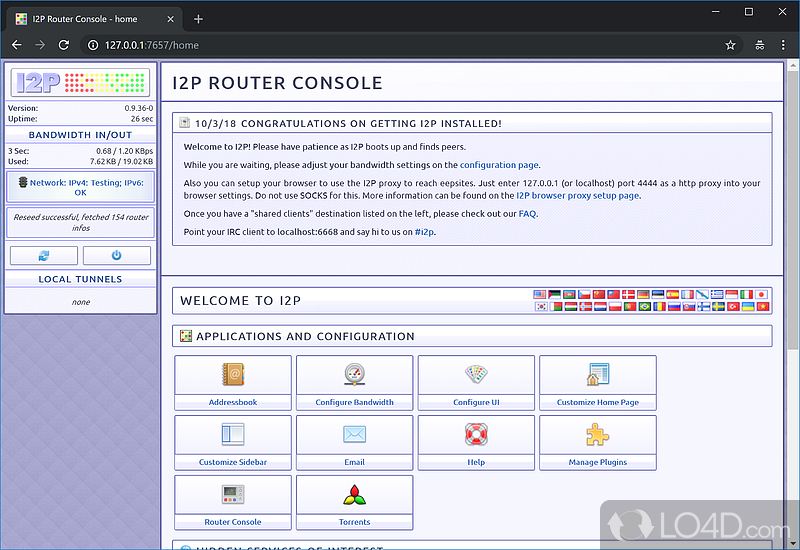The image size is (800, 550).
Task: Switch language using the Italian flag
Action: (746, 294)
